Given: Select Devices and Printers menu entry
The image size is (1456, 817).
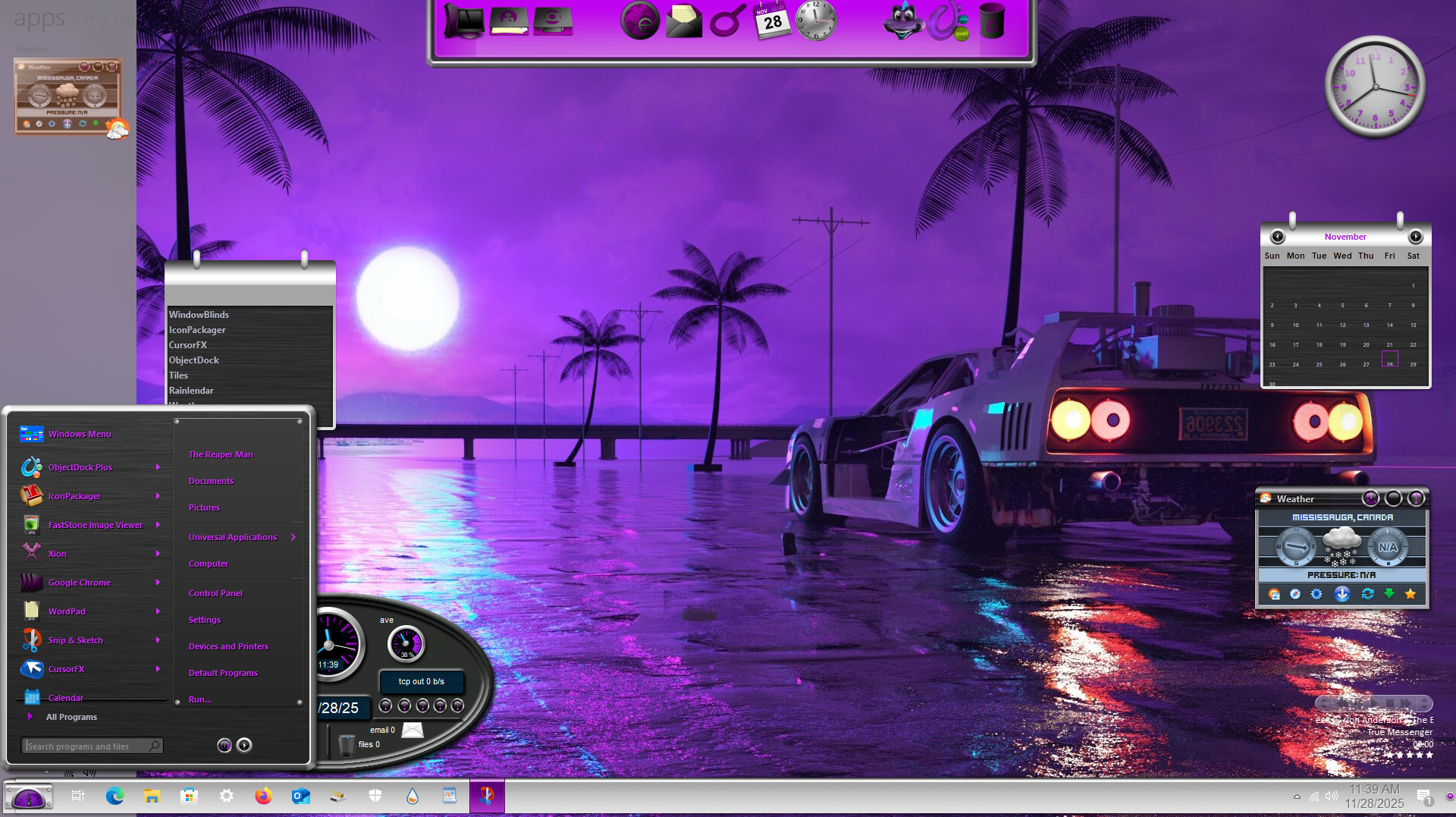Looking at the screenshot, I should pos(228,646).
